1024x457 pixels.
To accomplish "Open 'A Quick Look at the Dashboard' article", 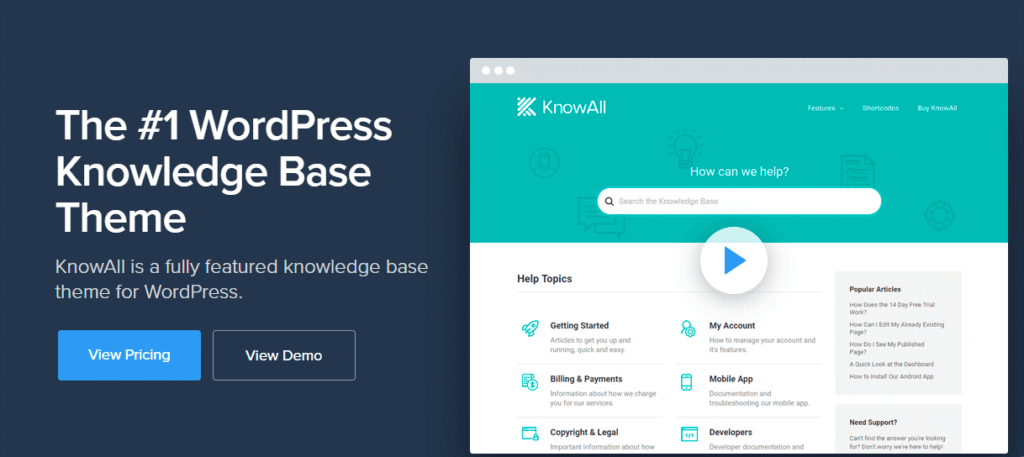I will 891,364.
